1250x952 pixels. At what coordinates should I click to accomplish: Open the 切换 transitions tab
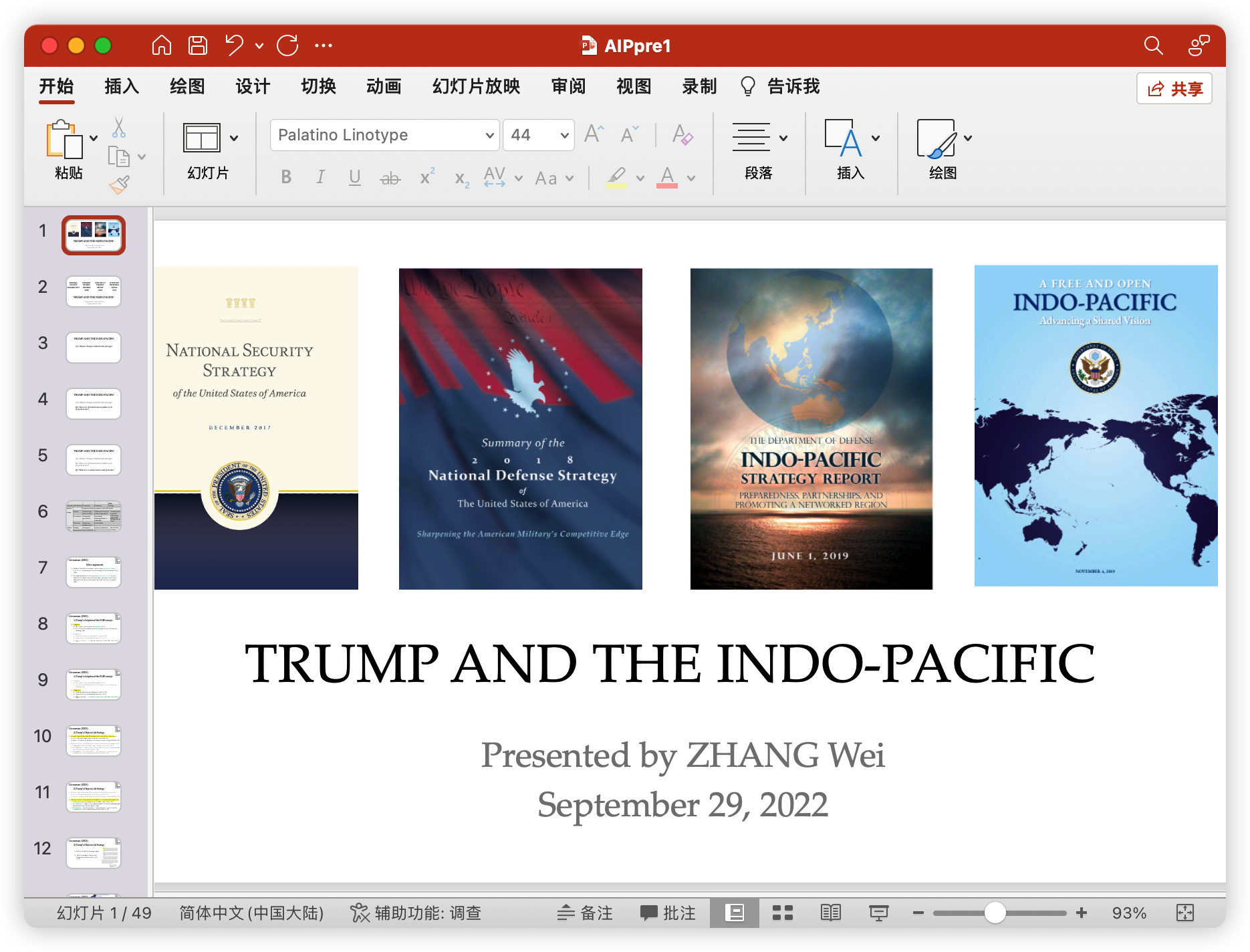click(318, 86)
